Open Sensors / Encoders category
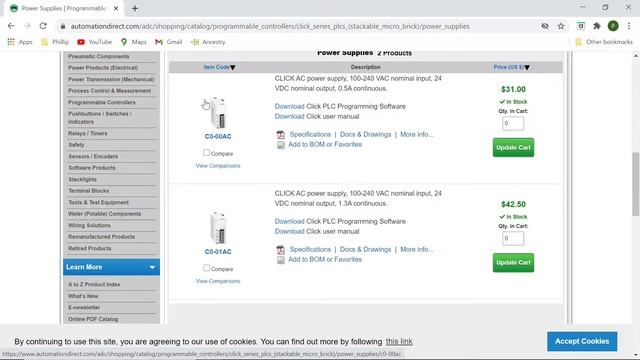 click(93, 156)
